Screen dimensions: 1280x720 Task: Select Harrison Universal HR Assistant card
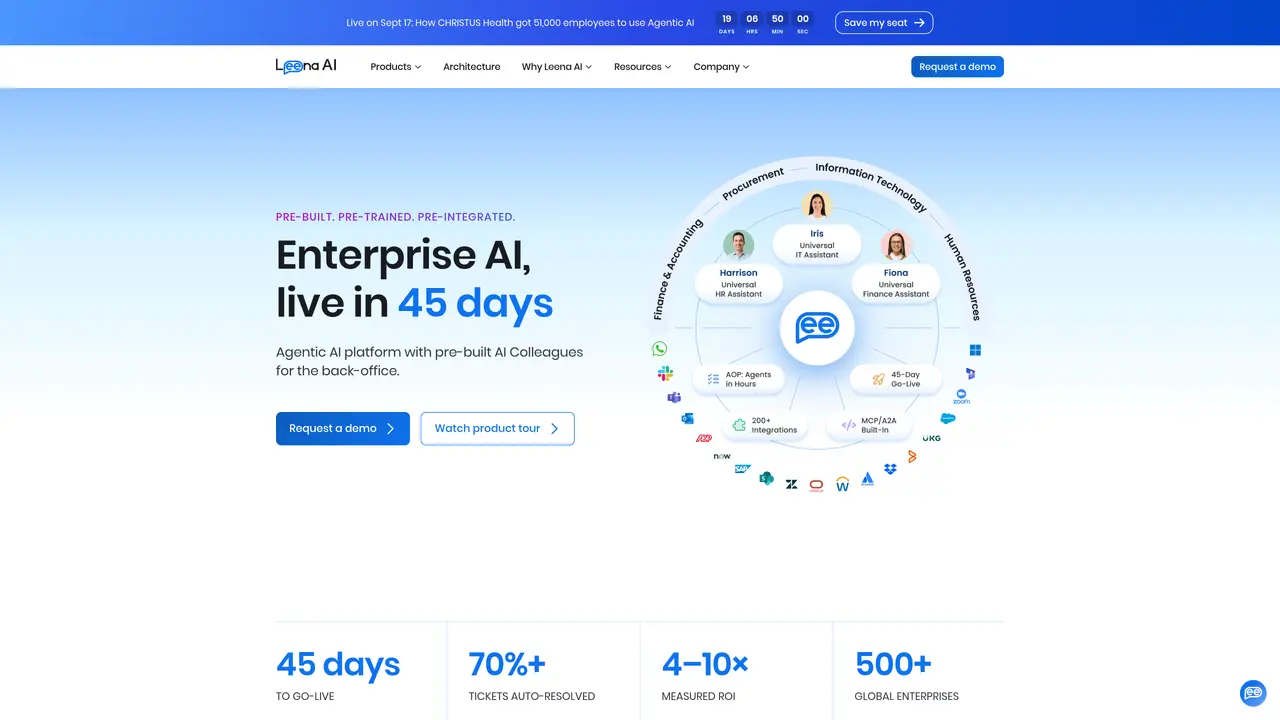click(x=739, y=283)
